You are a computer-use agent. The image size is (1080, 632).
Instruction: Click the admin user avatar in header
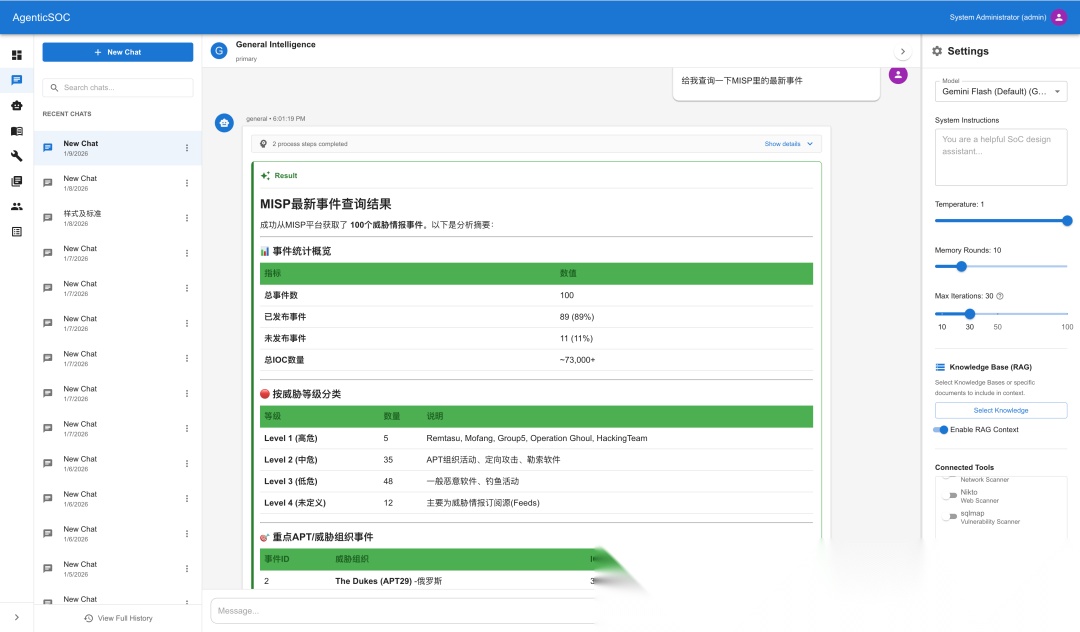coord(1059,17)
